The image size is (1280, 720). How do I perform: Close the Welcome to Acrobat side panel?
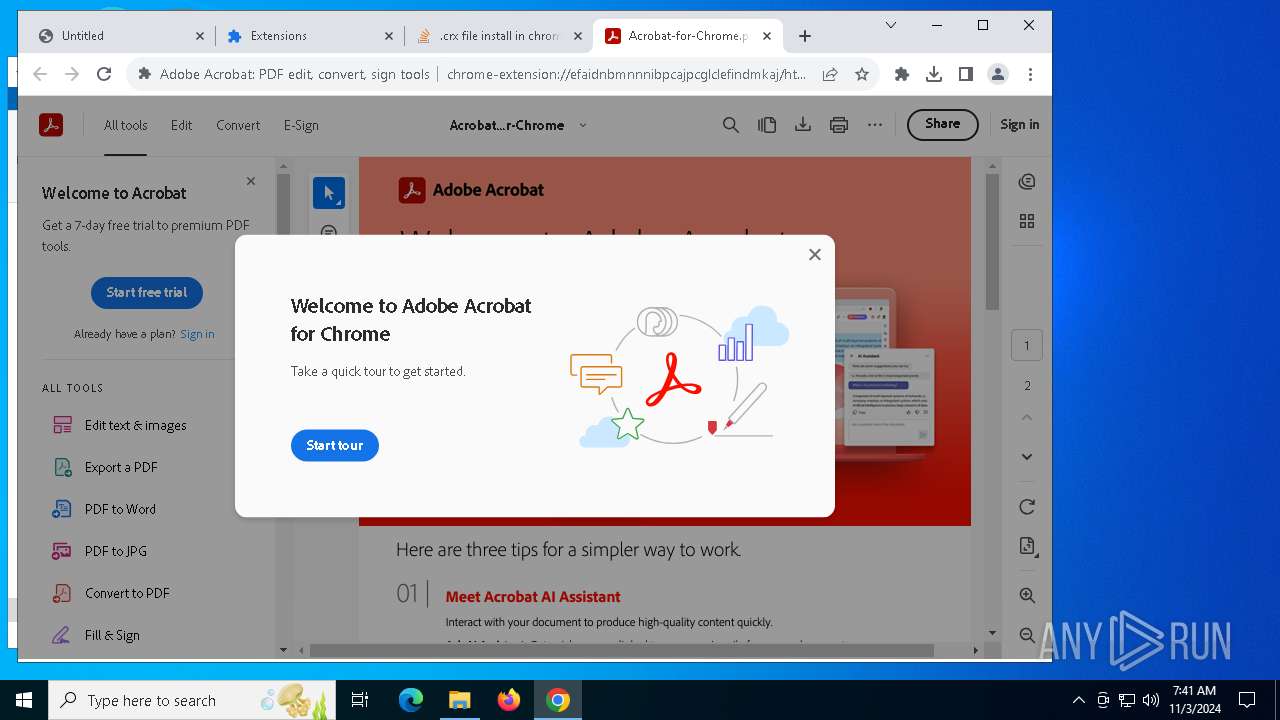coord(251,181)
